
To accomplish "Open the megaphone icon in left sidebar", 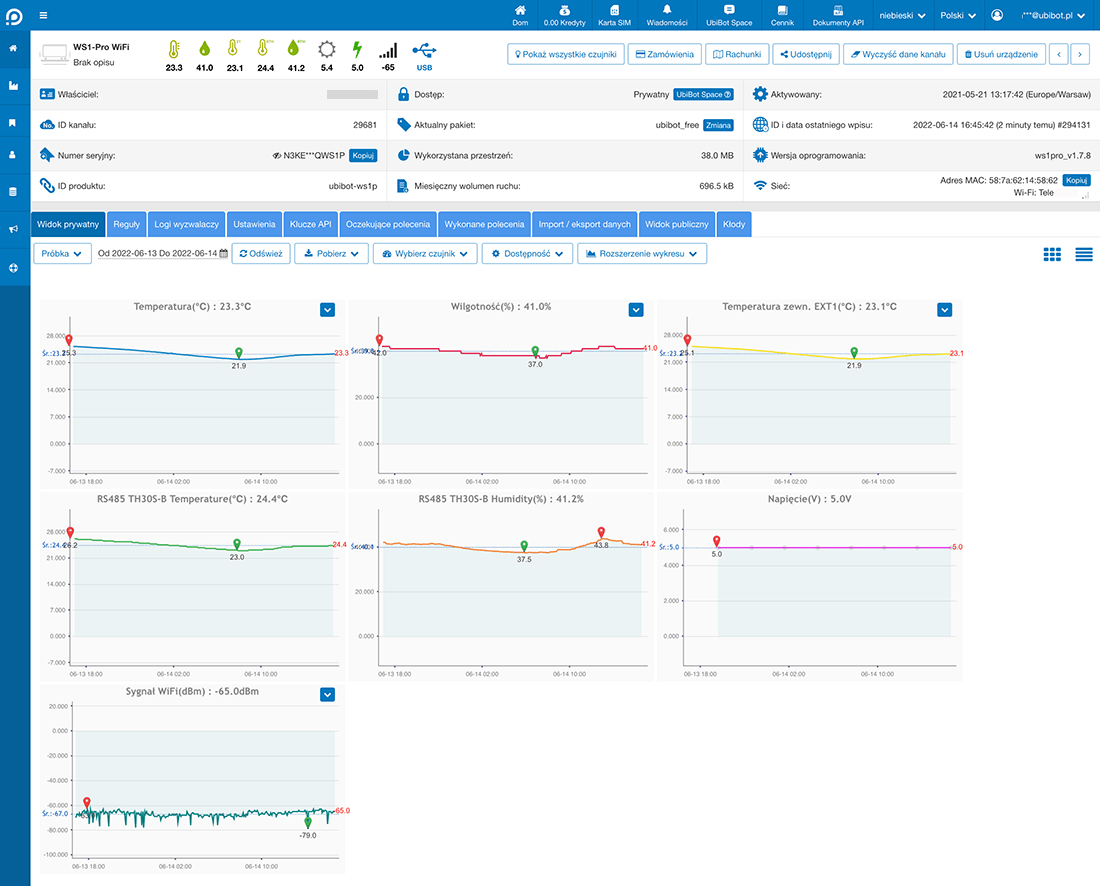I will click(13, 229).
